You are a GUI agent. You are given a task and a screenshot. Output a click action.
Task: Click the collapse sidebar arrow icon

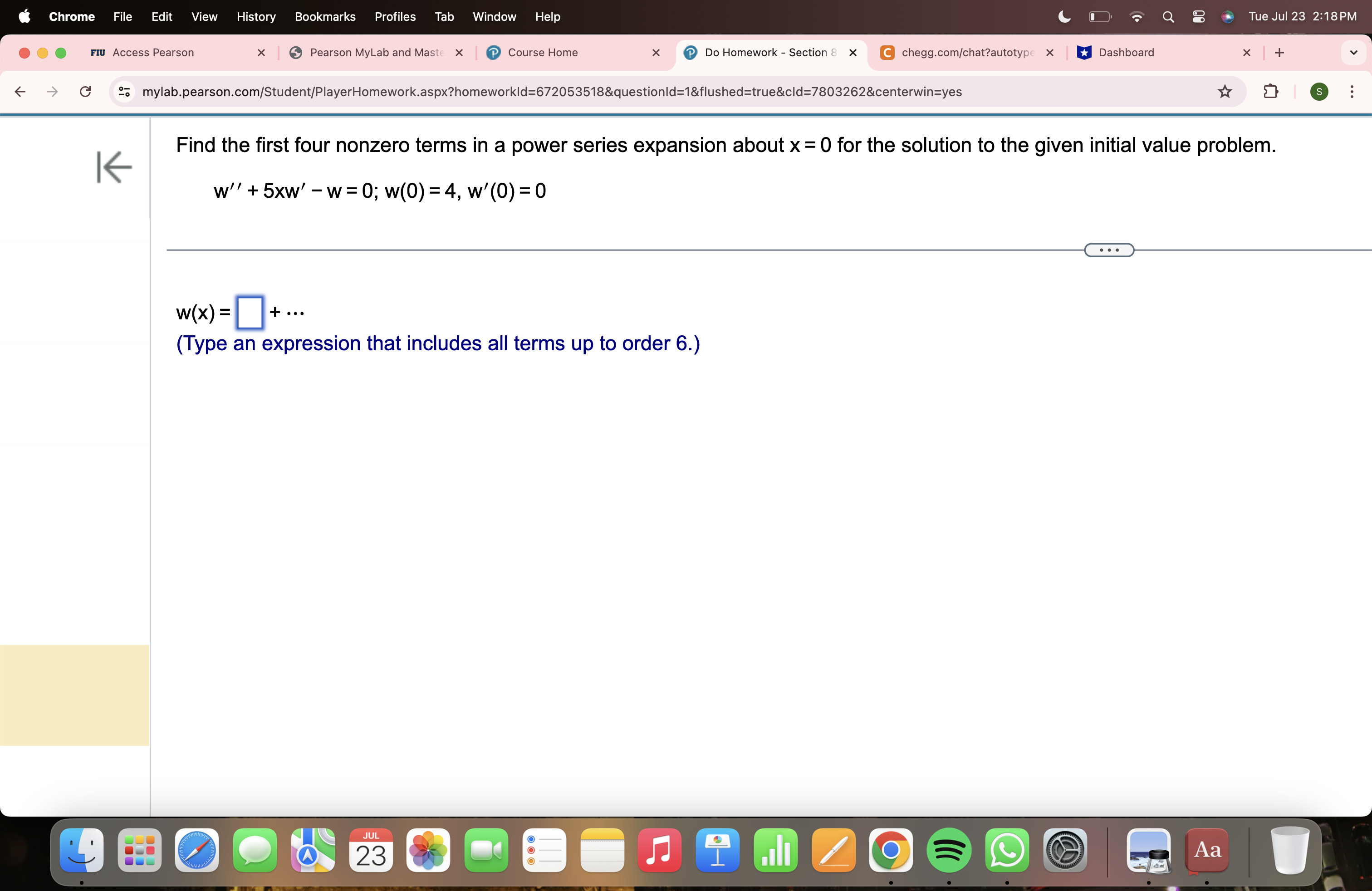coord(114,167)
